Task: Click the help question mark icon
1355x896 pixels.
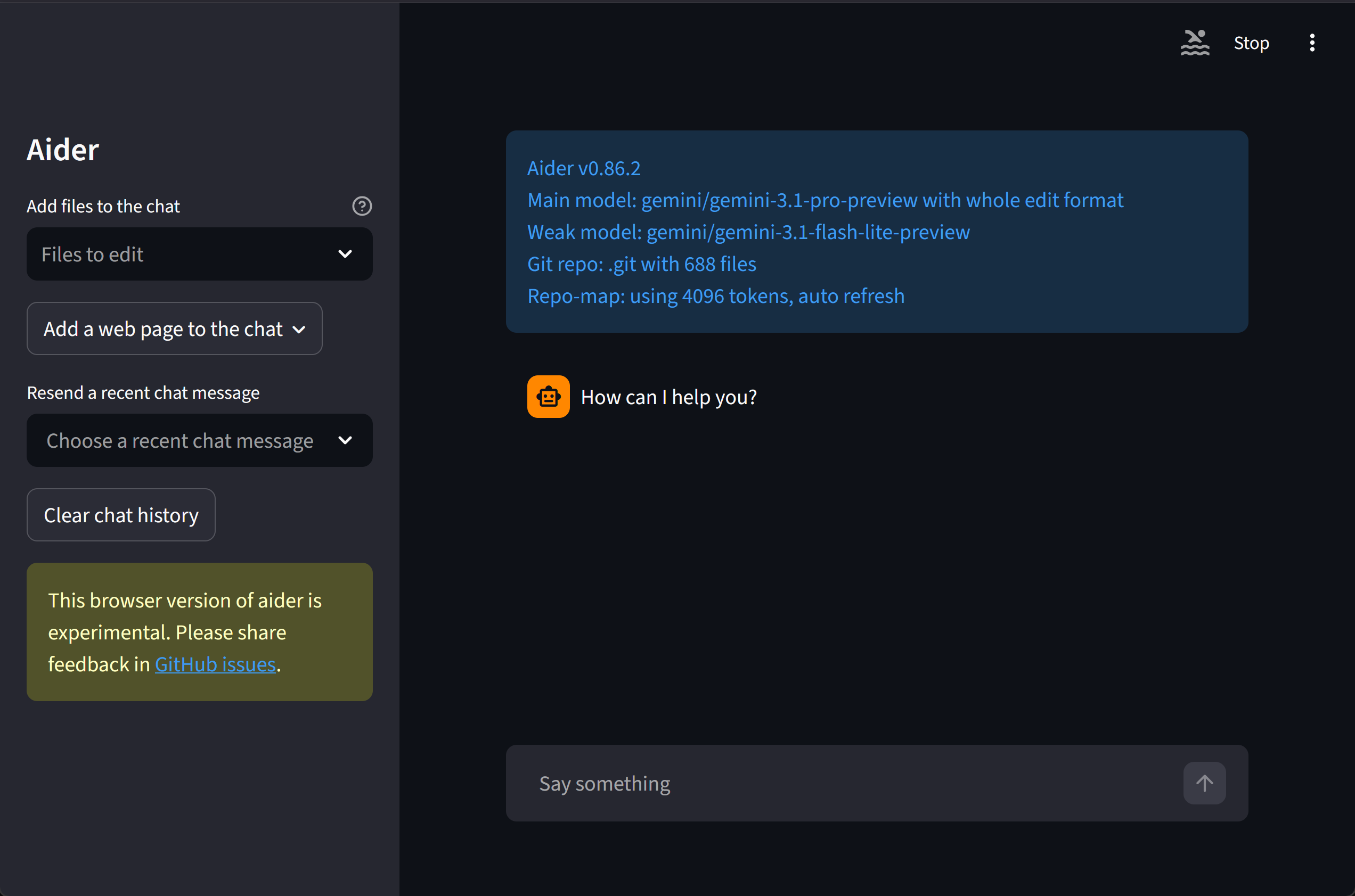Action: click(362, 205)
